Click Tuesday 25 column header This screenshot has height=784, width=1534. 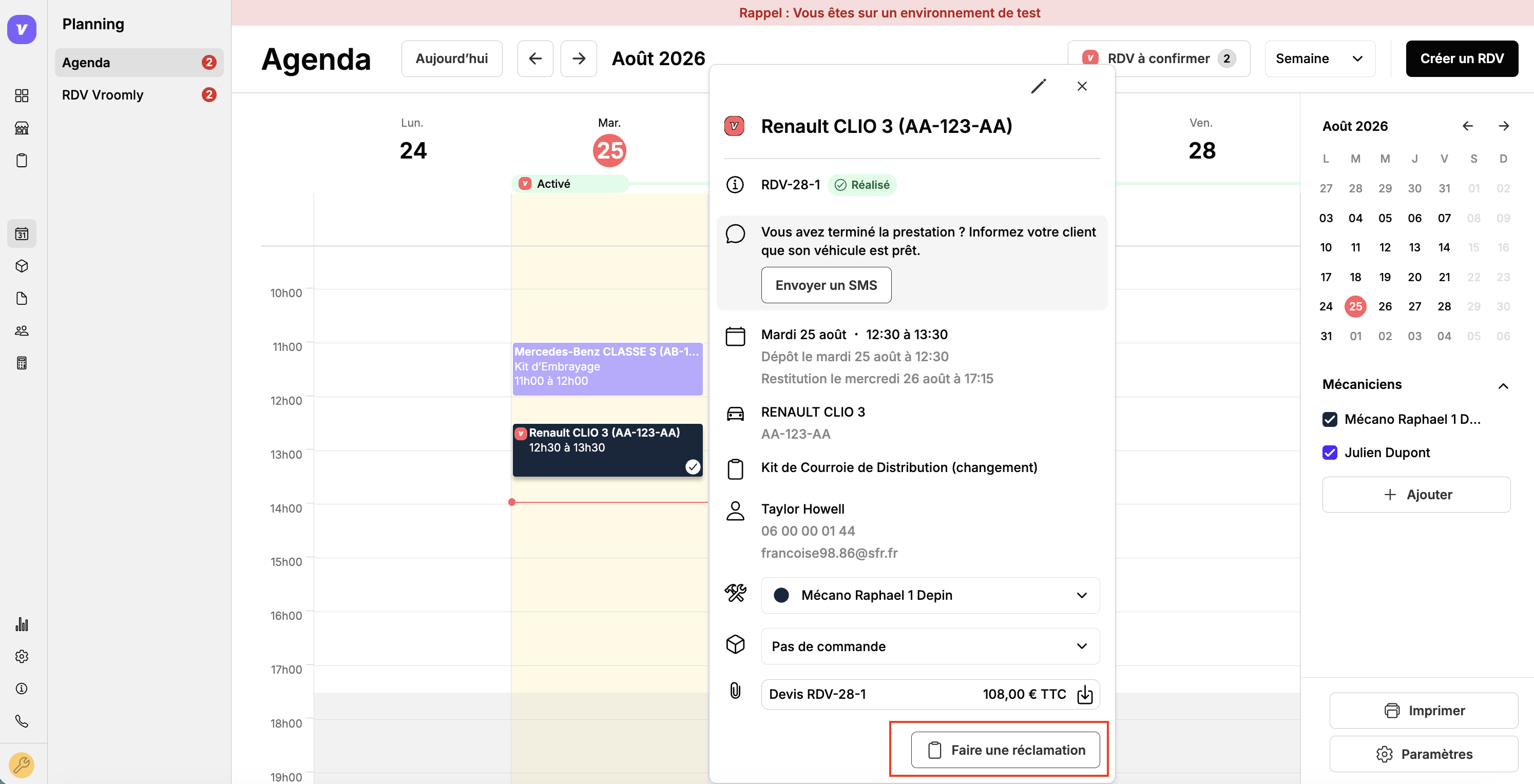click(609, 142)
